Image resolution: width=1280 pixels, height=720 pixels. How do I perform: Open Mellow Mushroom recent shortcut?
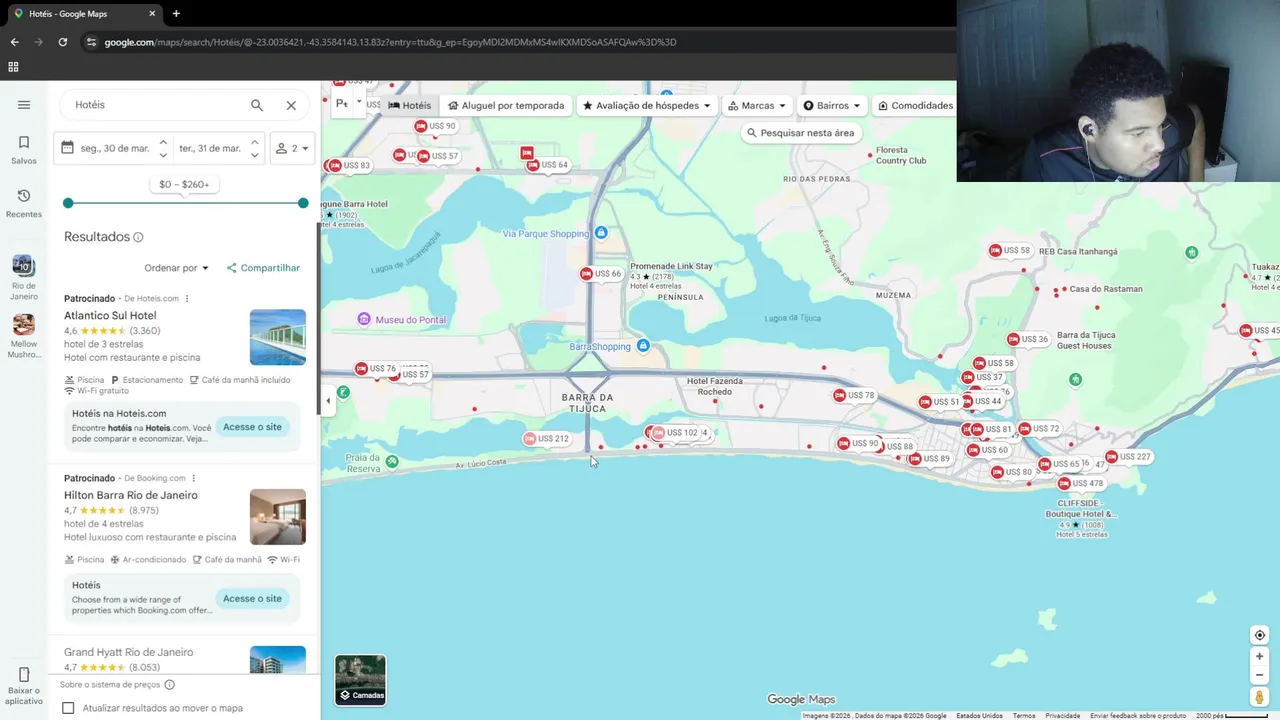[24, 336]
